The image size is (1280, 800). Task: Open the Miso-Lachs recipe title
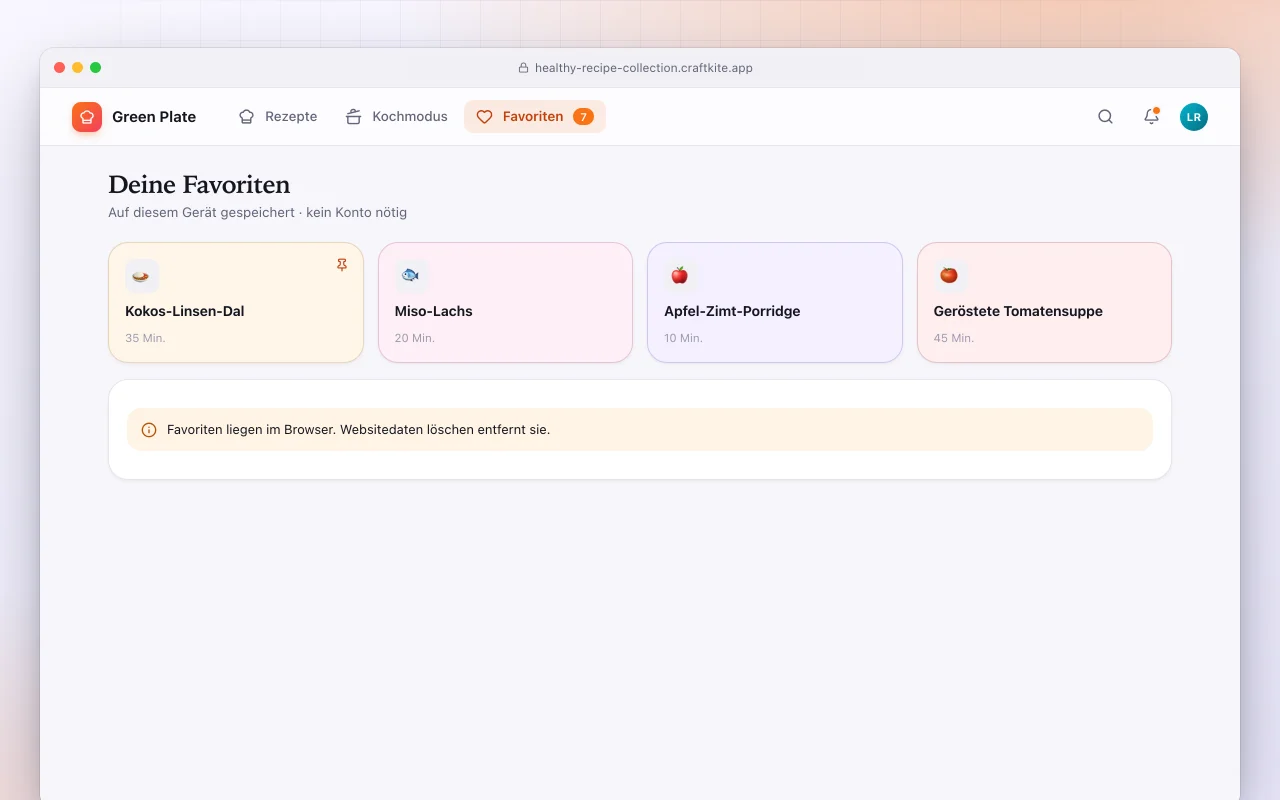tap(434, 311)
